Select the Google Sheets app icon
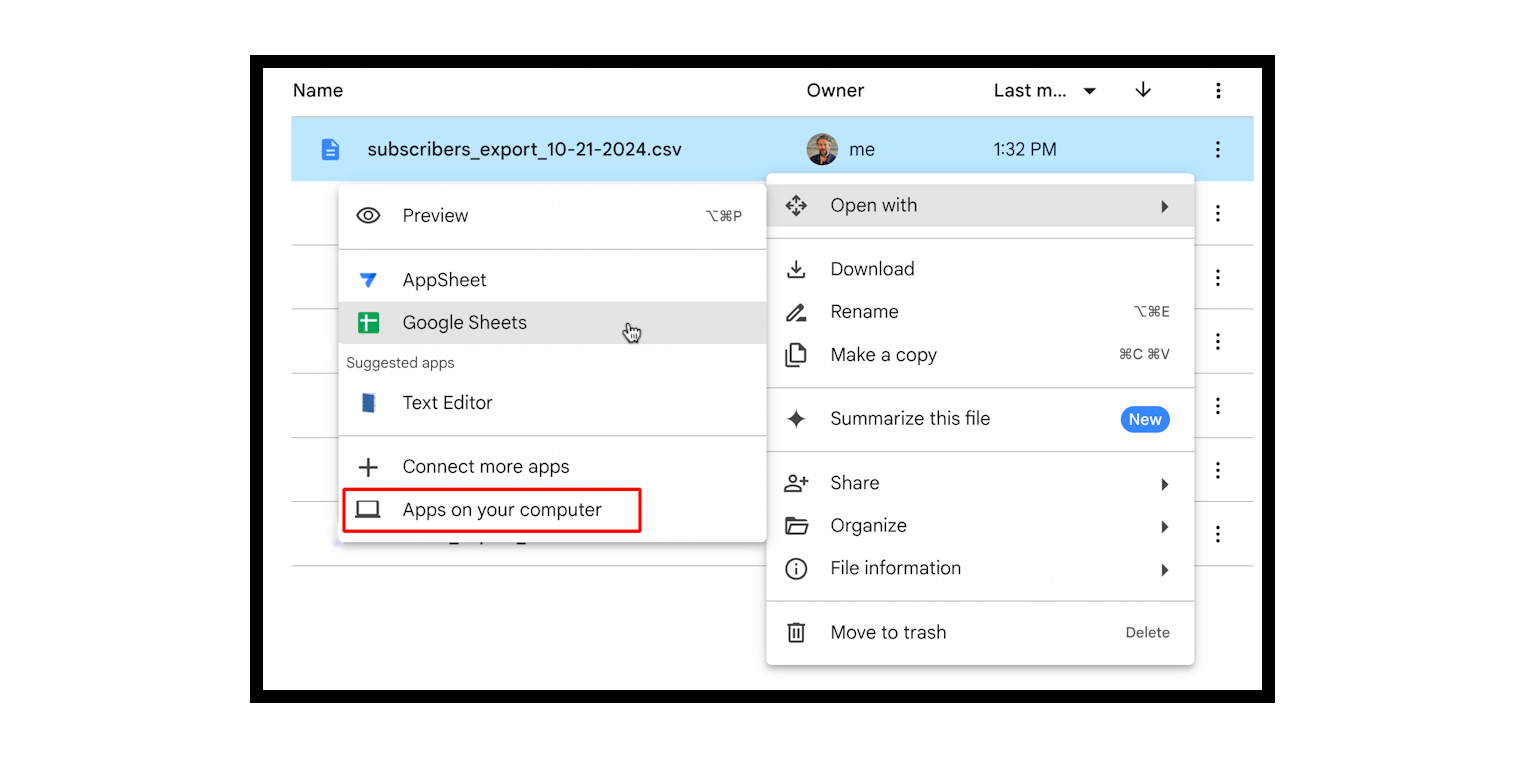The height and width of the screenshot is (758, 1525). (x=368, y=322)
